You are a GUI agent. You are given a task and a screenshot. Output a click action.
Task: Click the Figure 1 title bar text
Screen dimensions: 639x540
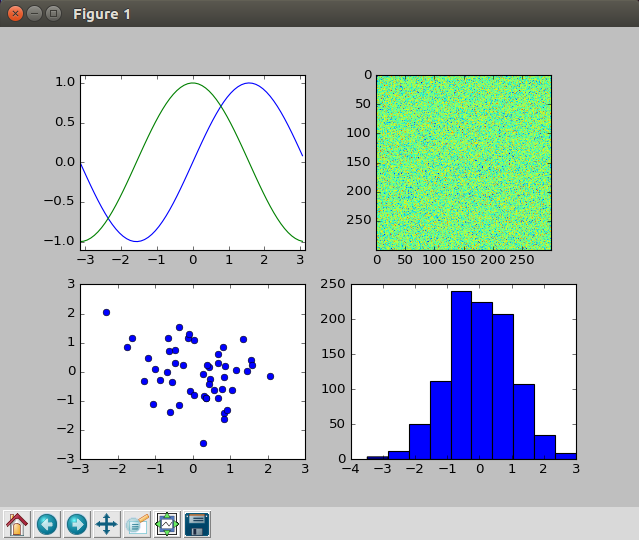click(101, 14)
